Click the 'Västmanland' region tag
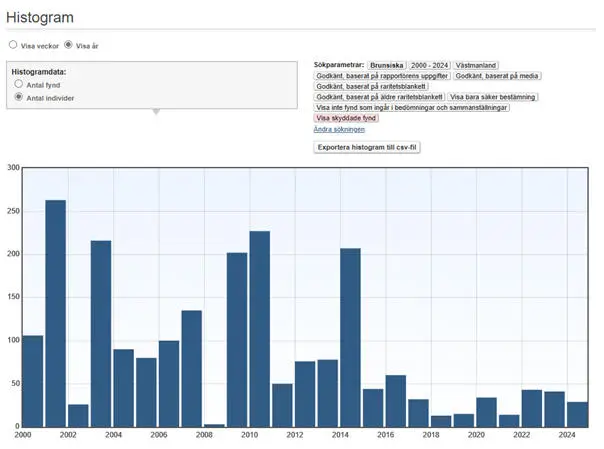Screen dimensions: 604x449 pos(476,65)
